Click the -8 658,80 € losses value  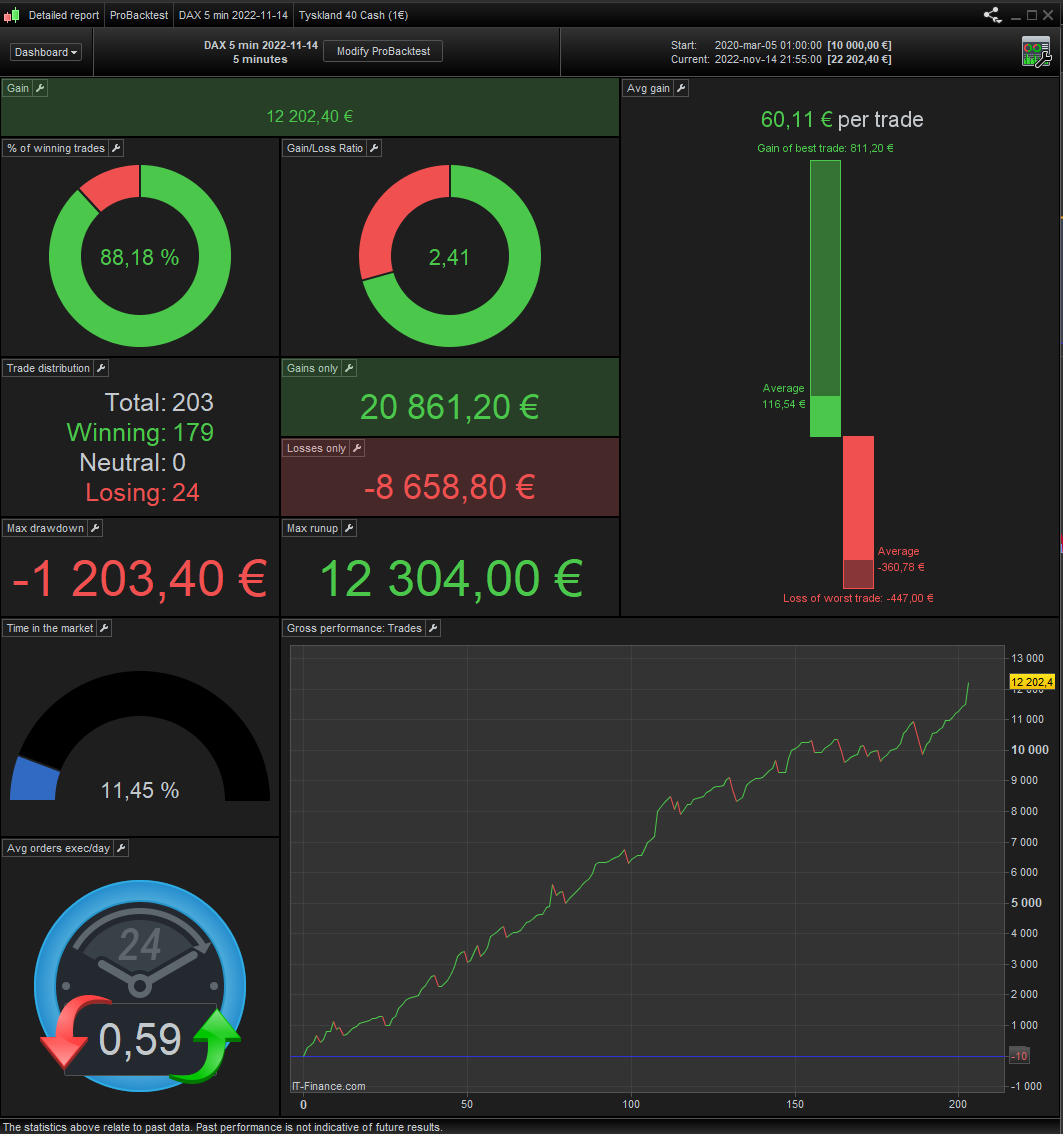coord(449,487)
